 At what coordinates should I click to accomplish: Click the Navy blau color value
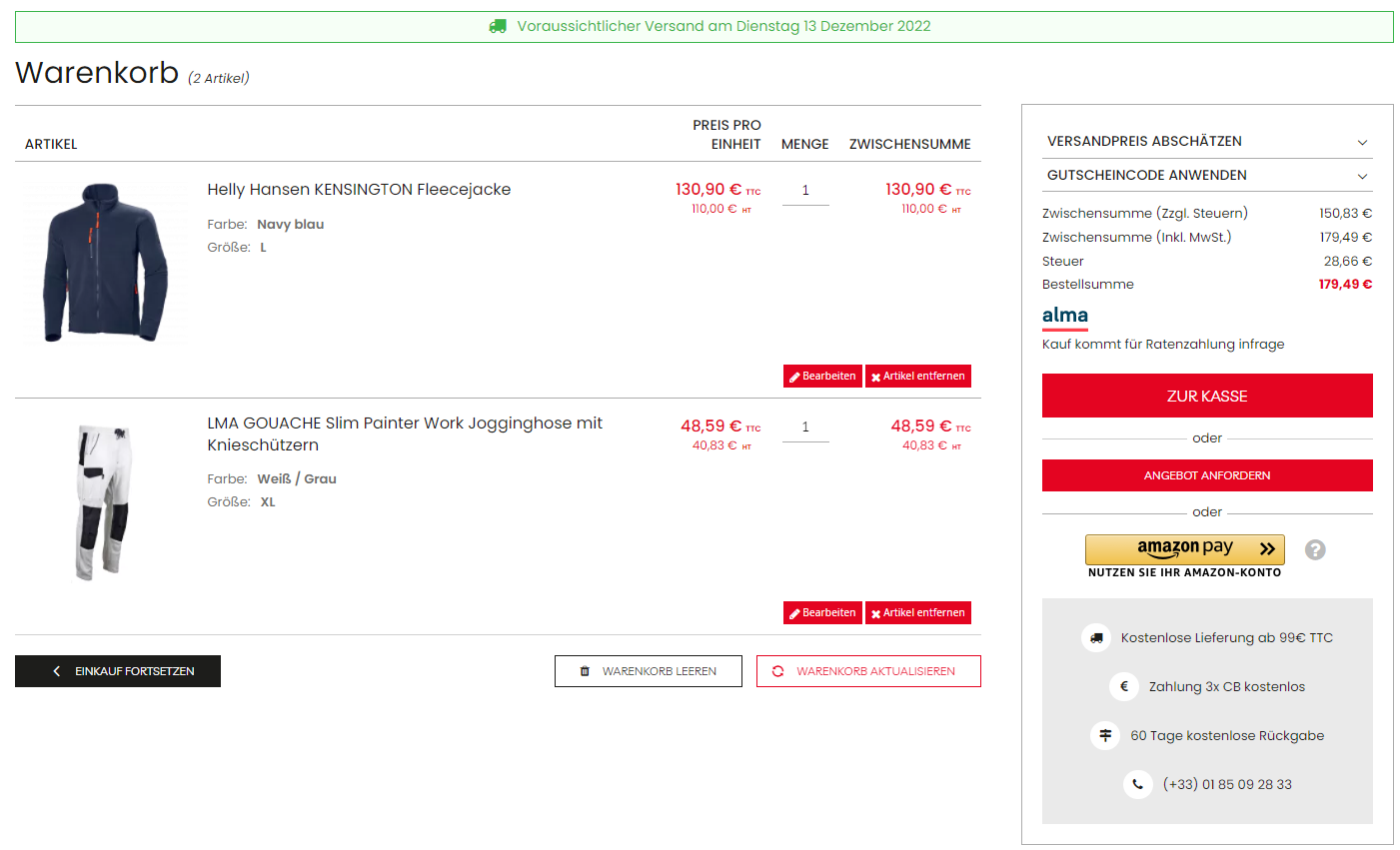point(291,224)
